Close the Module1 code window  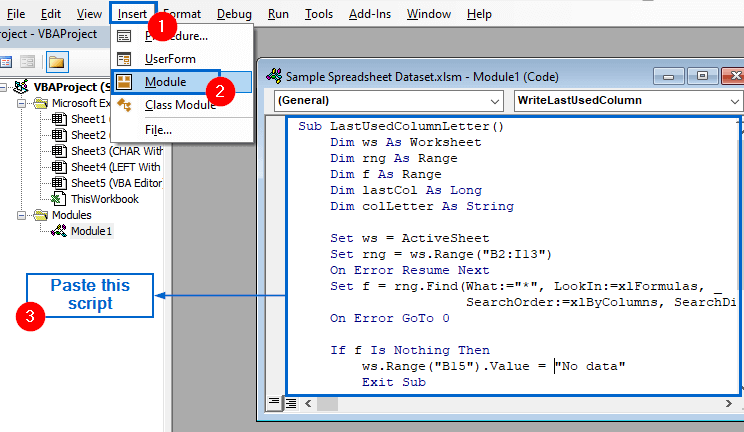pos(733,76)
